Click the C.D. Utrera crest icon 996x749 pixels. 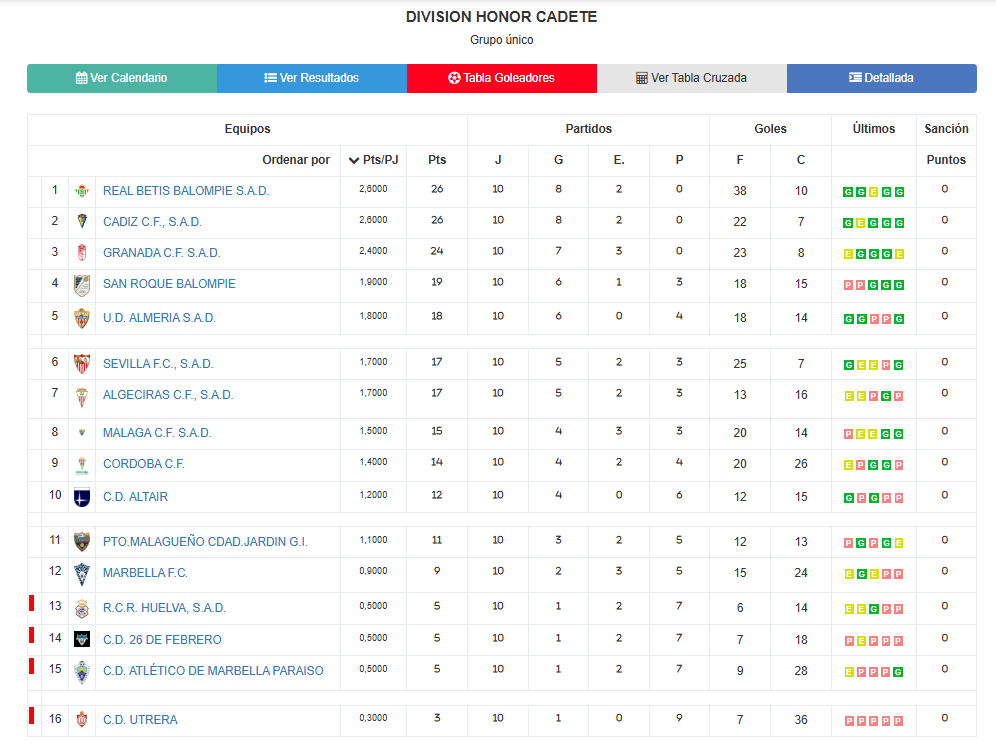click(x=82, y=720)
